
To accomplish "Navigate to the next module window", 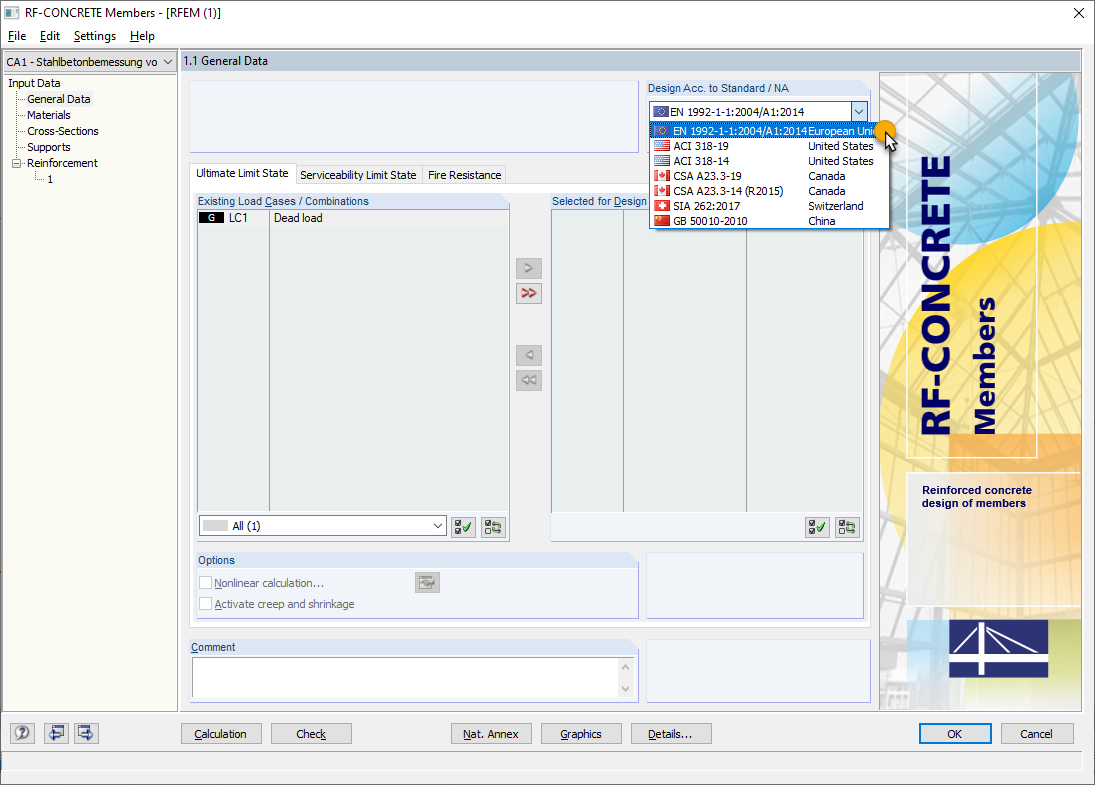I will point(85,733).
